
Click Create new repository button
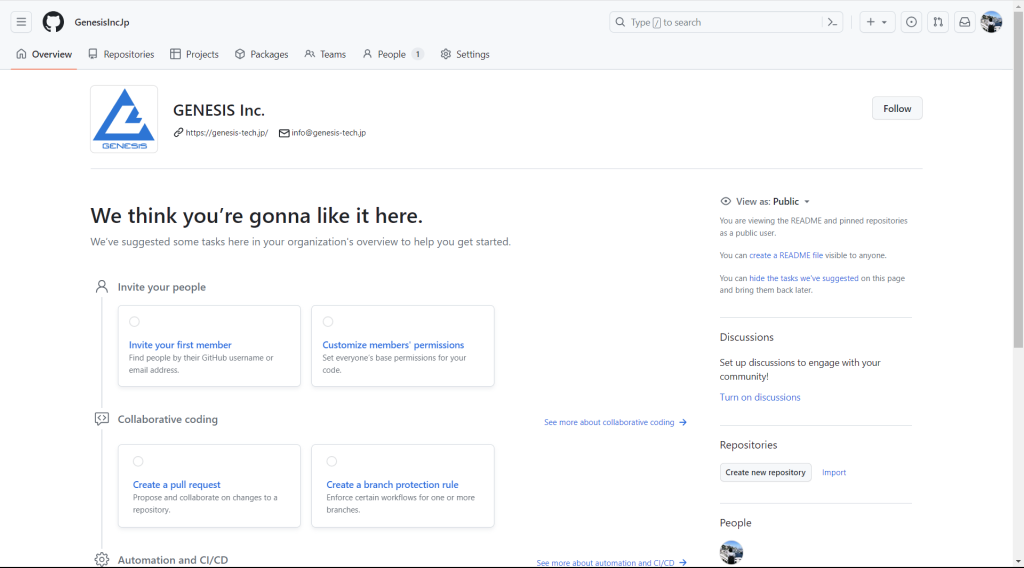765,472
